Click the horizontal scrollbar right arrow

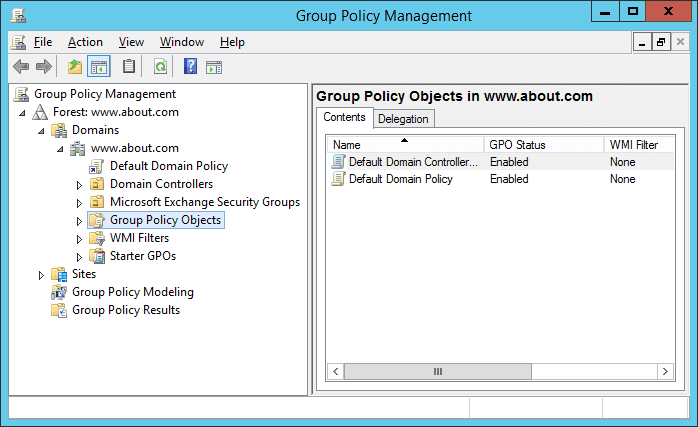[x=666, y=371]
